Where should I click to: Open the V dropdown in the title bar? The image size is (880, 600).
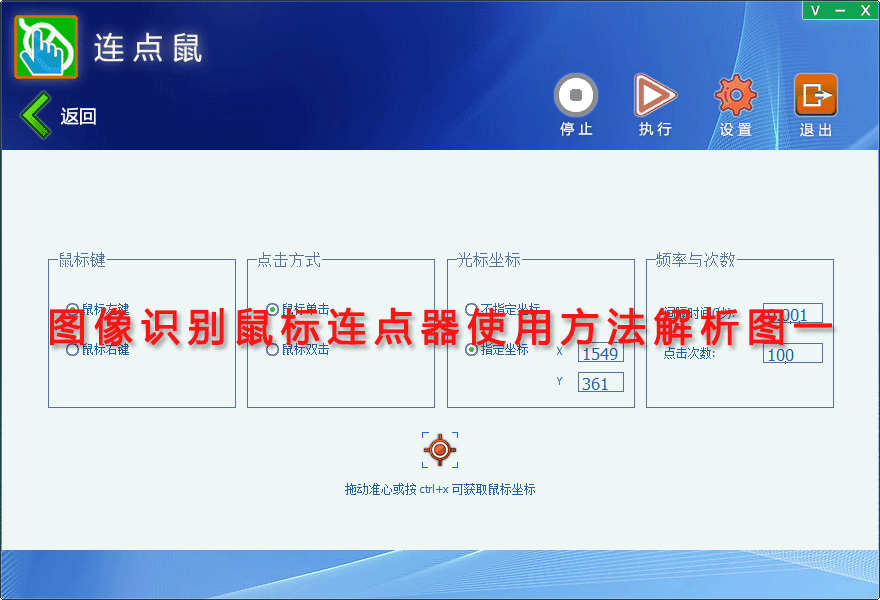815,10
